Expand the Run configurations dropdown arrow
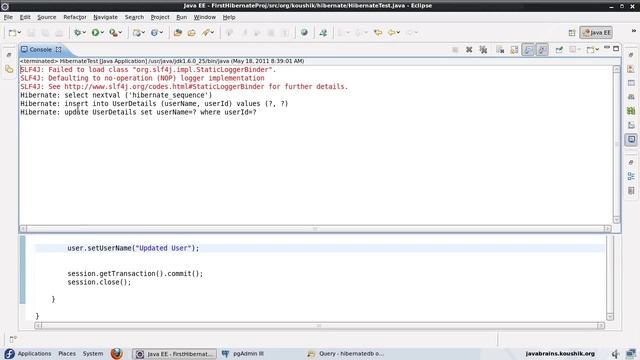The width and height of the screenshot is (640, 360). pos(102,33)
